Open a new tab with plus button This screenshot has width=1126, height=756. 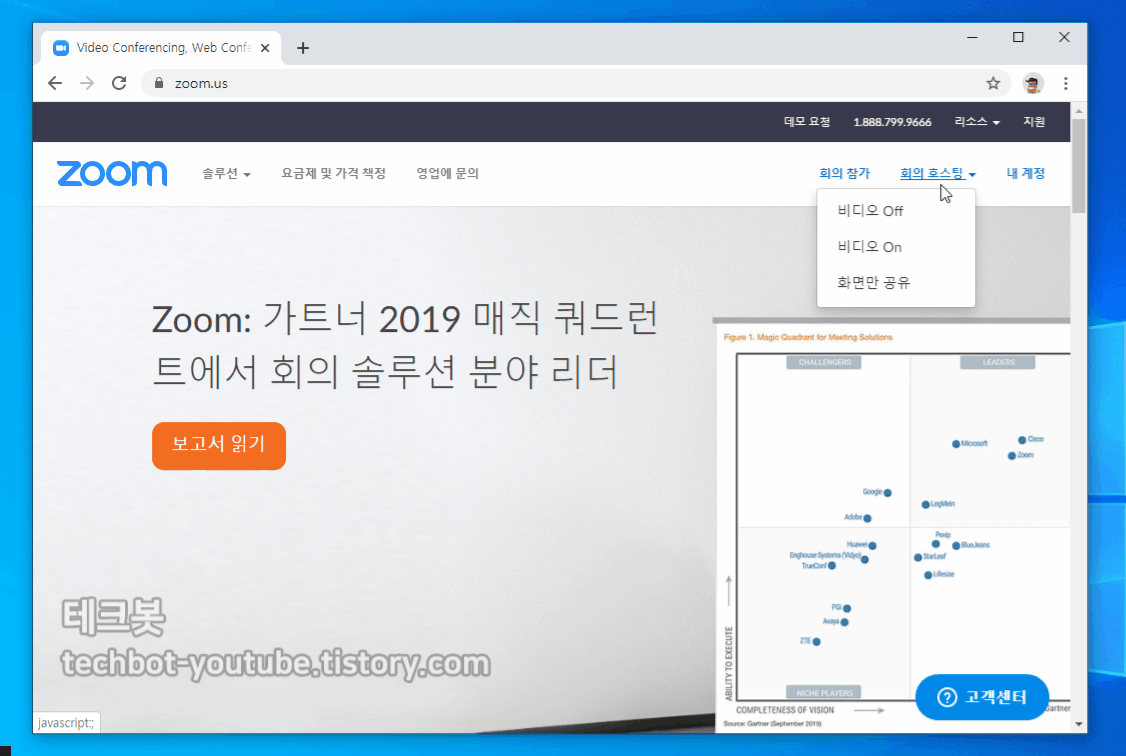[x=303, y=48]
